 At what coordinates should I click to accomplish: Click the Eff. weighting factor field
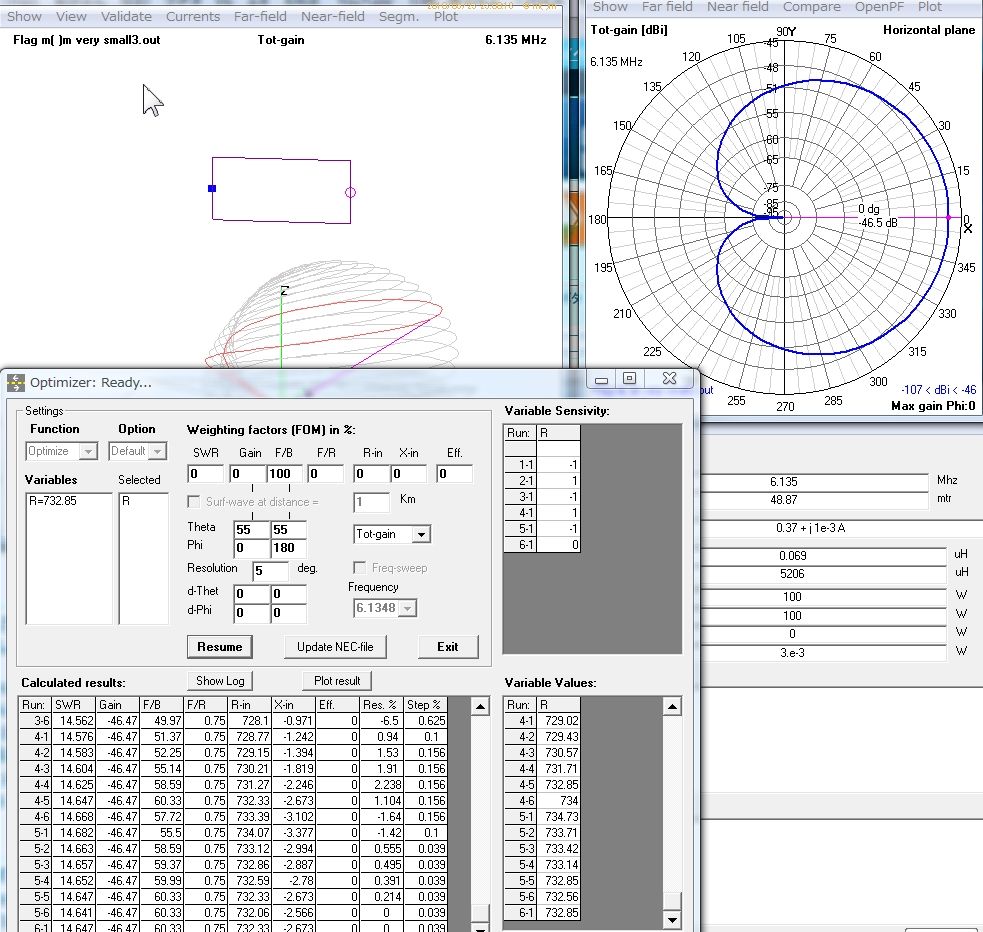click(x=455, y=474)
